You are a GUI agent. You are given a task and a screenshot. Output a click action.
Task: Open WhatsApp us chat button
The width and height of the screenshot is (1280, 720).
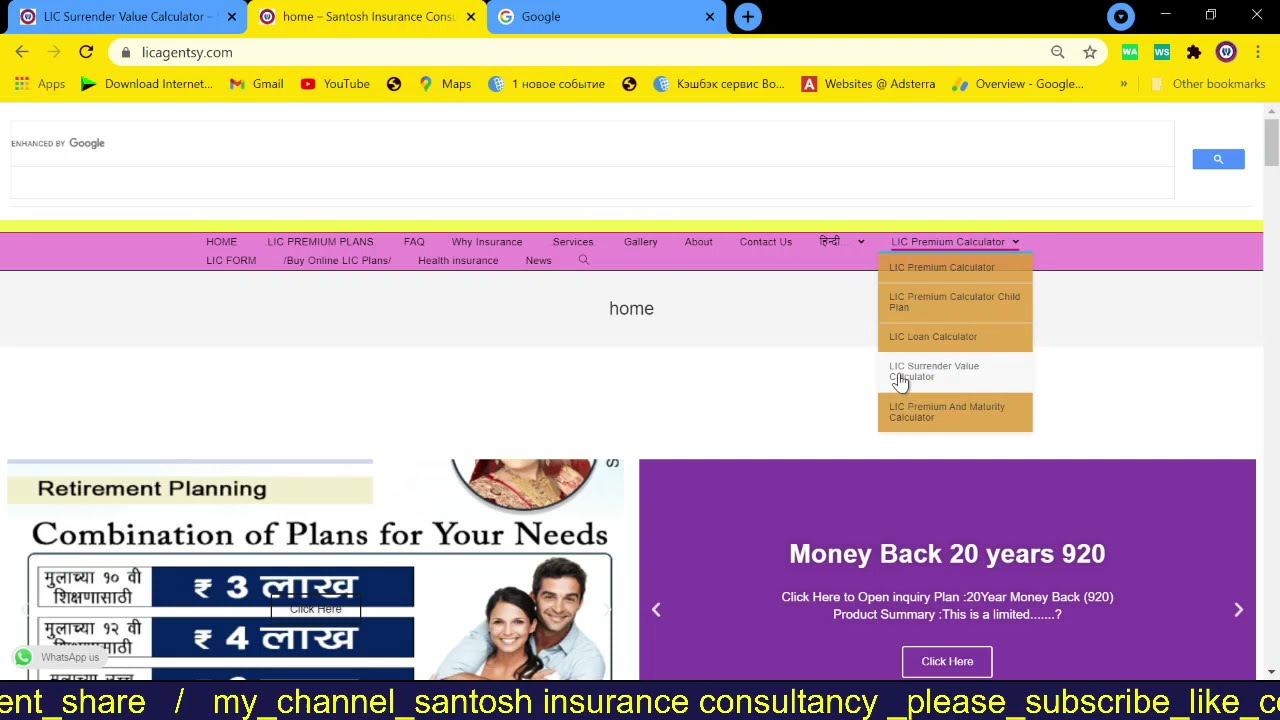tap(58, 657)
